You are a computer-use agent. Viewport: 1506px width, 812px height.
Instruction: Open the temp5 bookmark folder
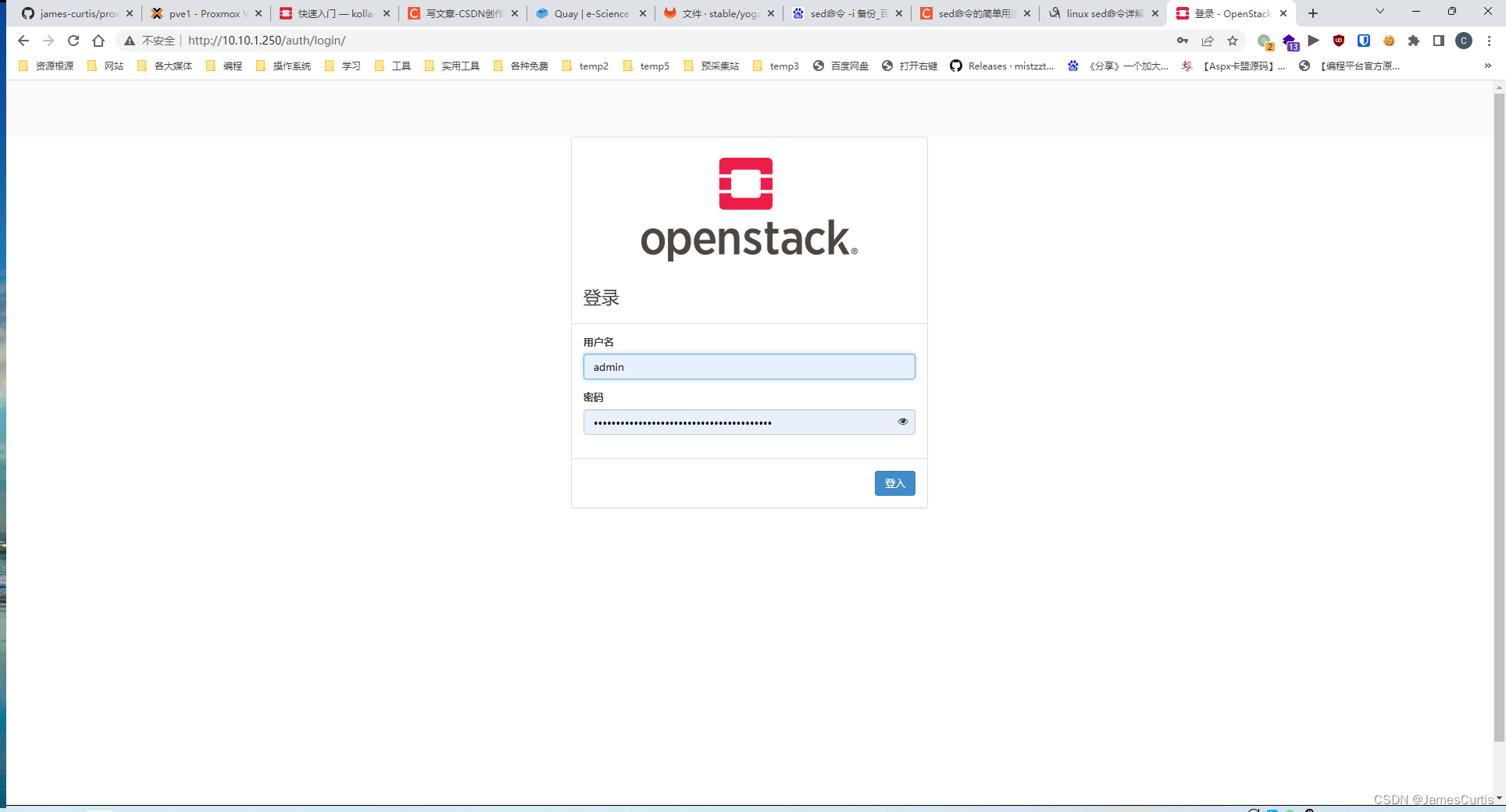[x=646, y=66]
